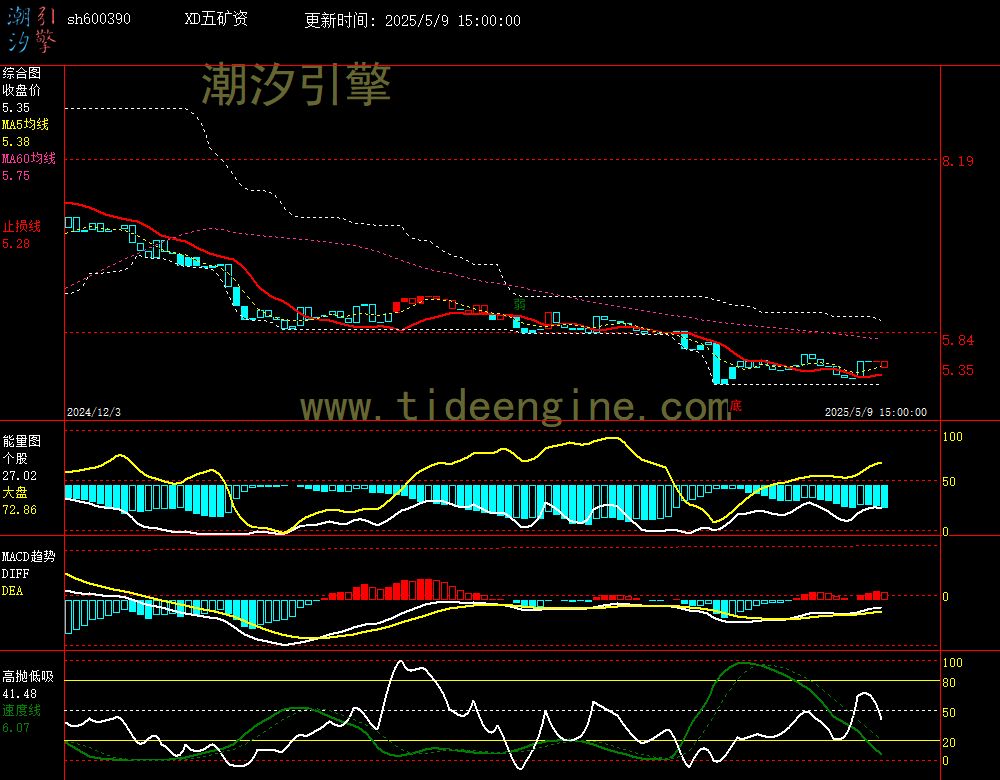The width and height of the screenshot is (1000, 780).
Task: Click the green 弱 marker on chart
Action: click(520, 305)
